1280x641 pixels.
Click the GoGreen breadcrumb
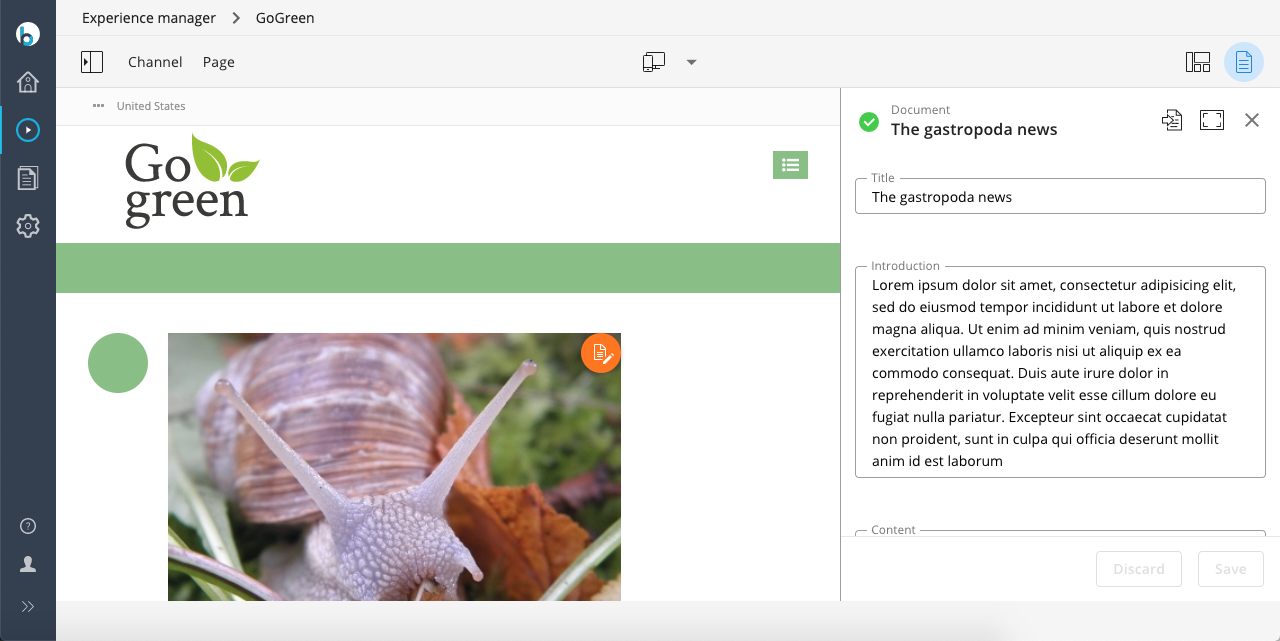(285, 18)
